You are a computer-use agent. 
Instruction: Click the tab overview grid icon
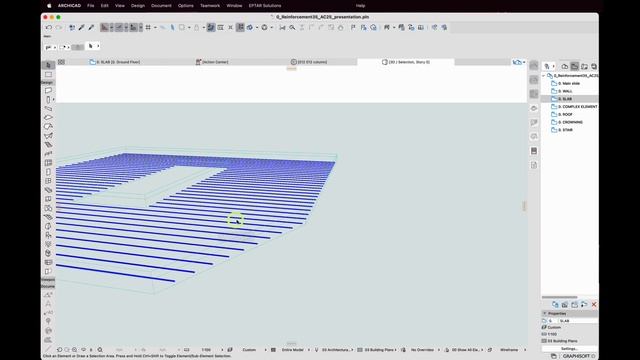point(61,62)
